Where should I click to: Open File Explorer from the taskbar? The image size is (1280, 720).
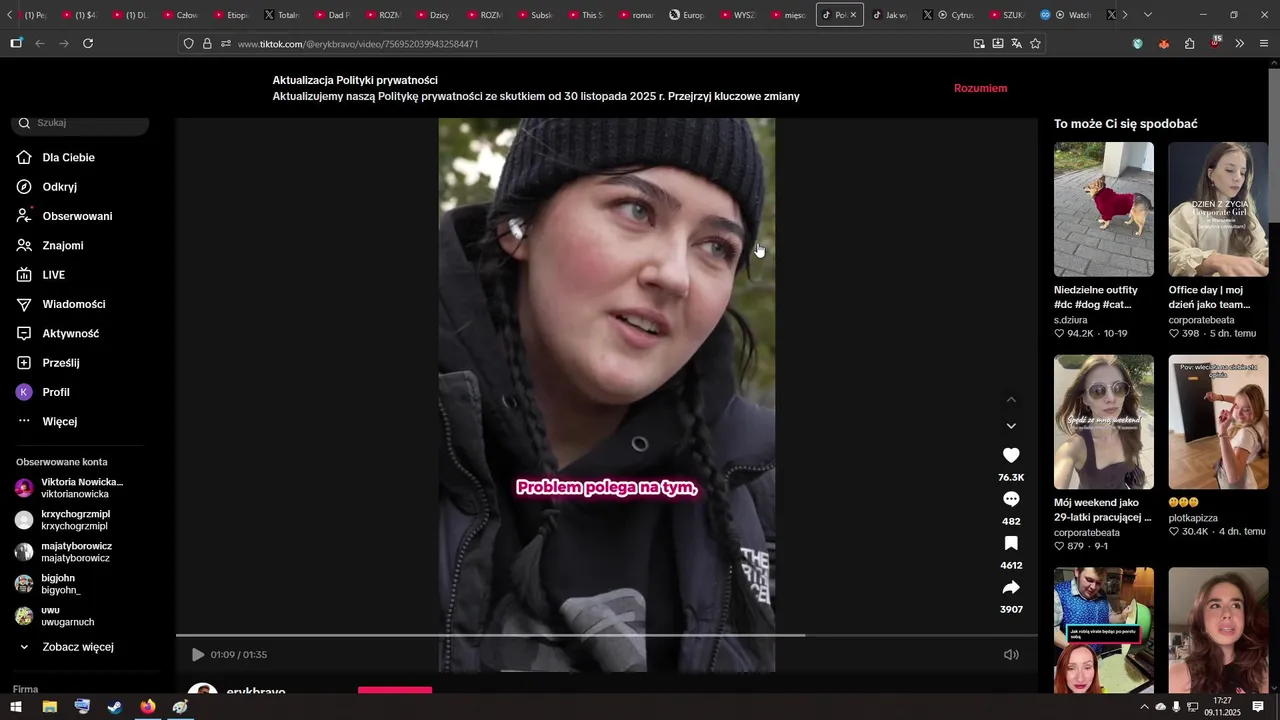49,707
